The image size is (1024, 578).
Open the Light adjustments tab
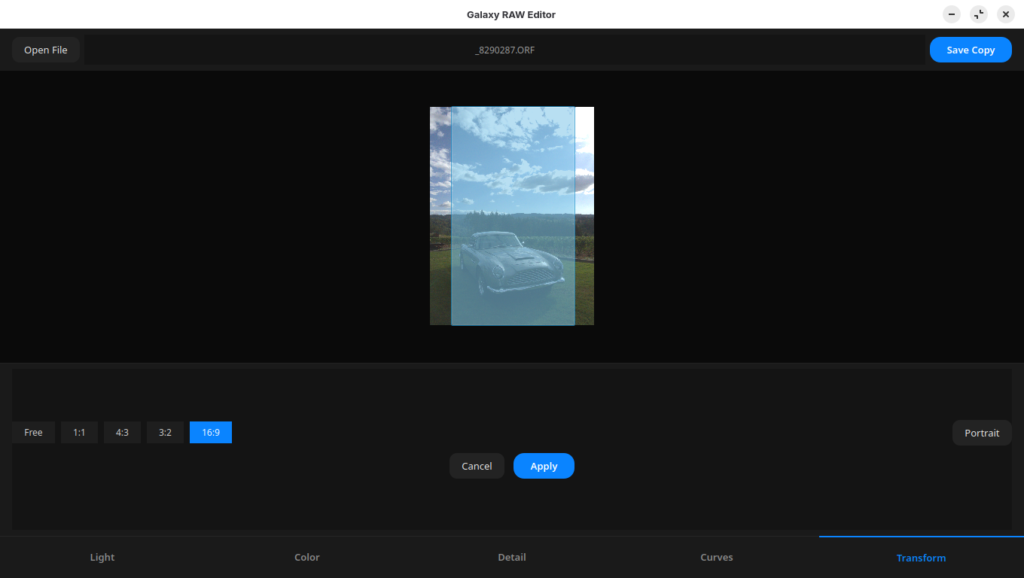pyautogui.click(x=102, y=557)
